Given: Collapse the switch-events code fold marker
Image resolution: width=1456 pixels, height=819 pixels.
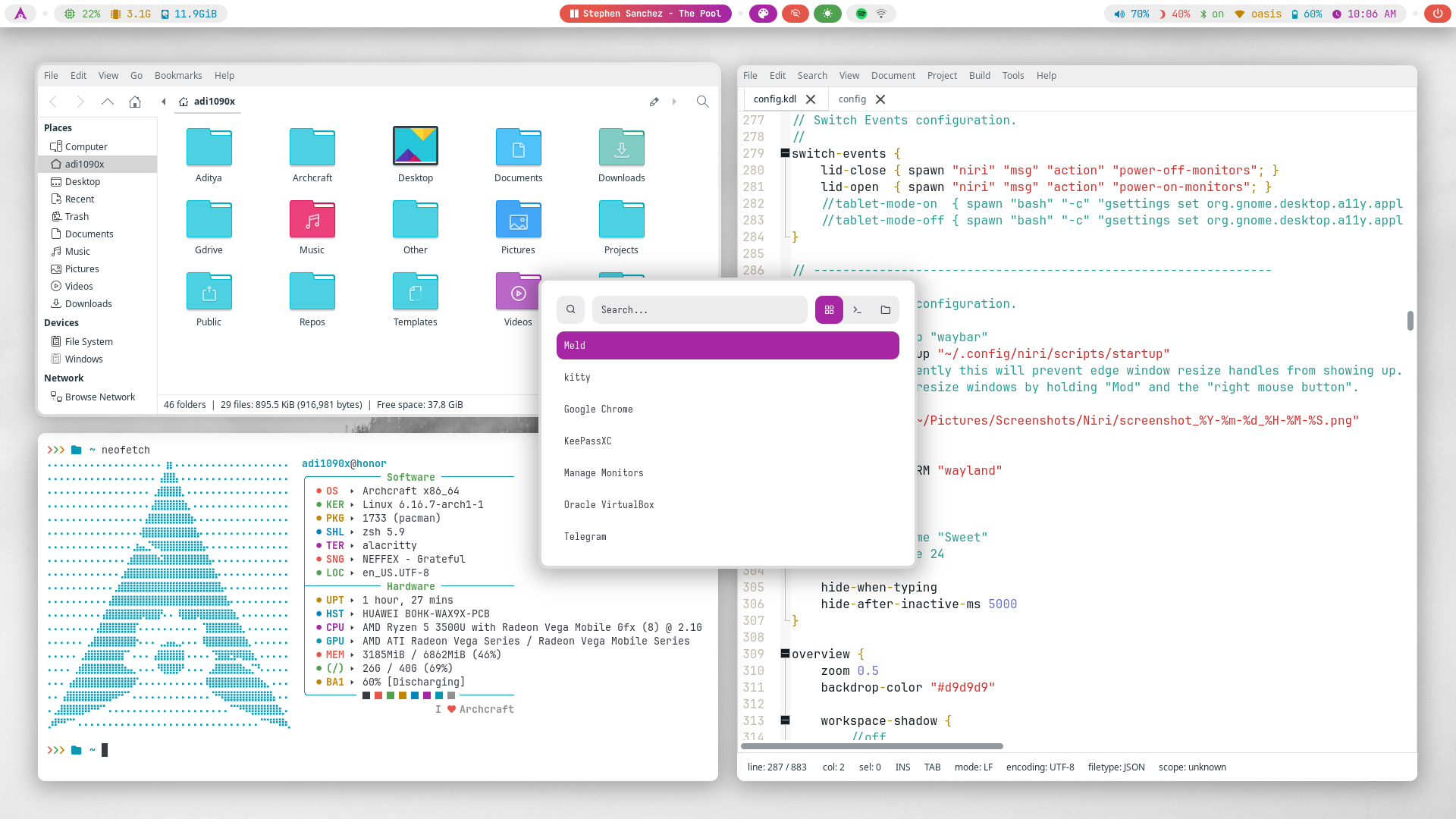Looking at the screenshot, I should [x=785, y=153].
